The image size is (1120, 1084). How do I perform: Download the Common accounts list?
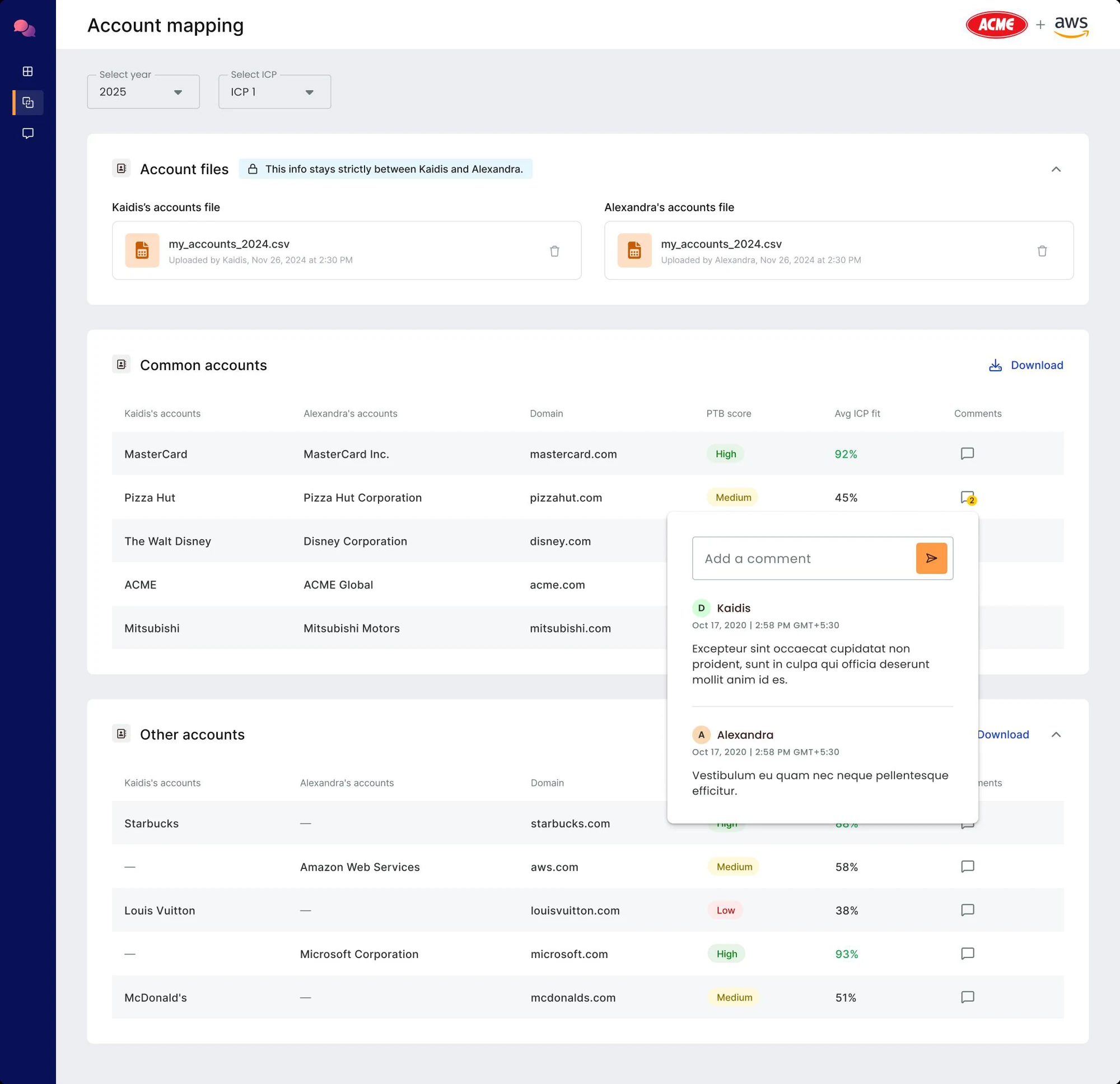pos(1026,365)
